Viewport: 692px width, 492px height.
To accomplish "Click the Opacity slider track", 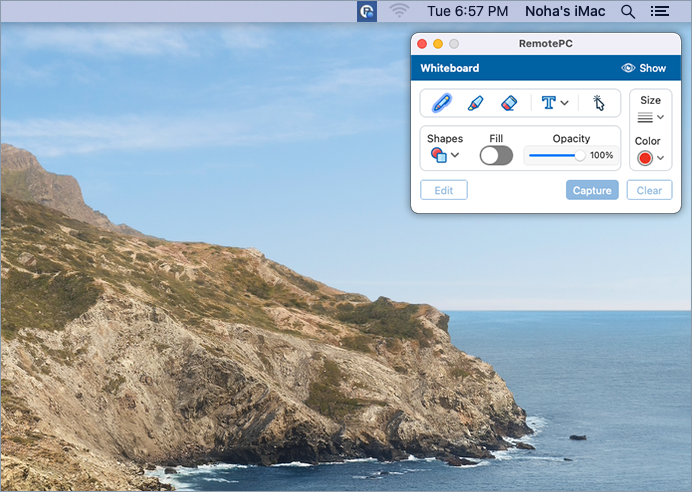I will (x=553, y=155).
